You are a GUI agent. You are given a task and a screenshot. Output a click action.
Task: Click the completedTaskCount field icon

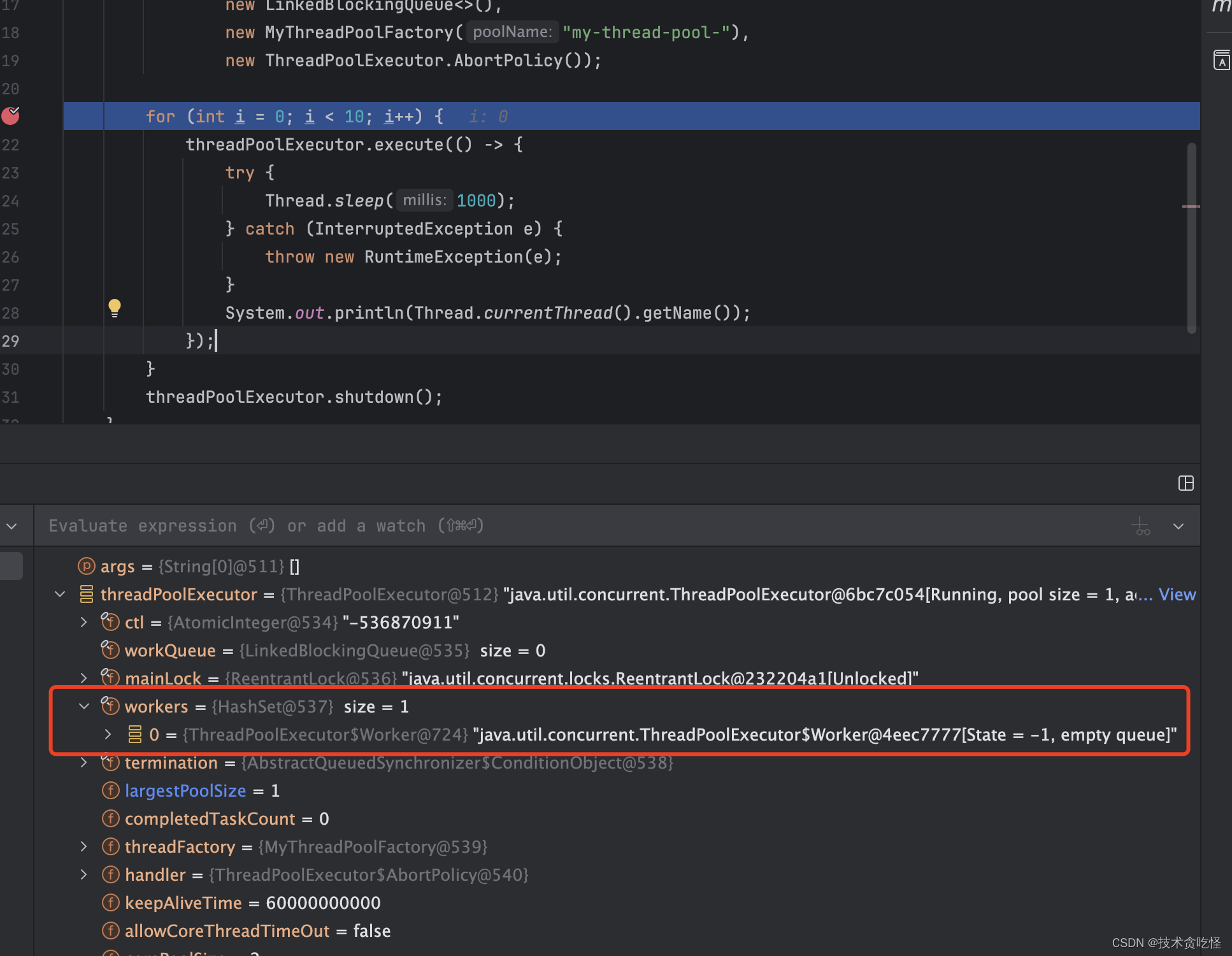(111, 818)
